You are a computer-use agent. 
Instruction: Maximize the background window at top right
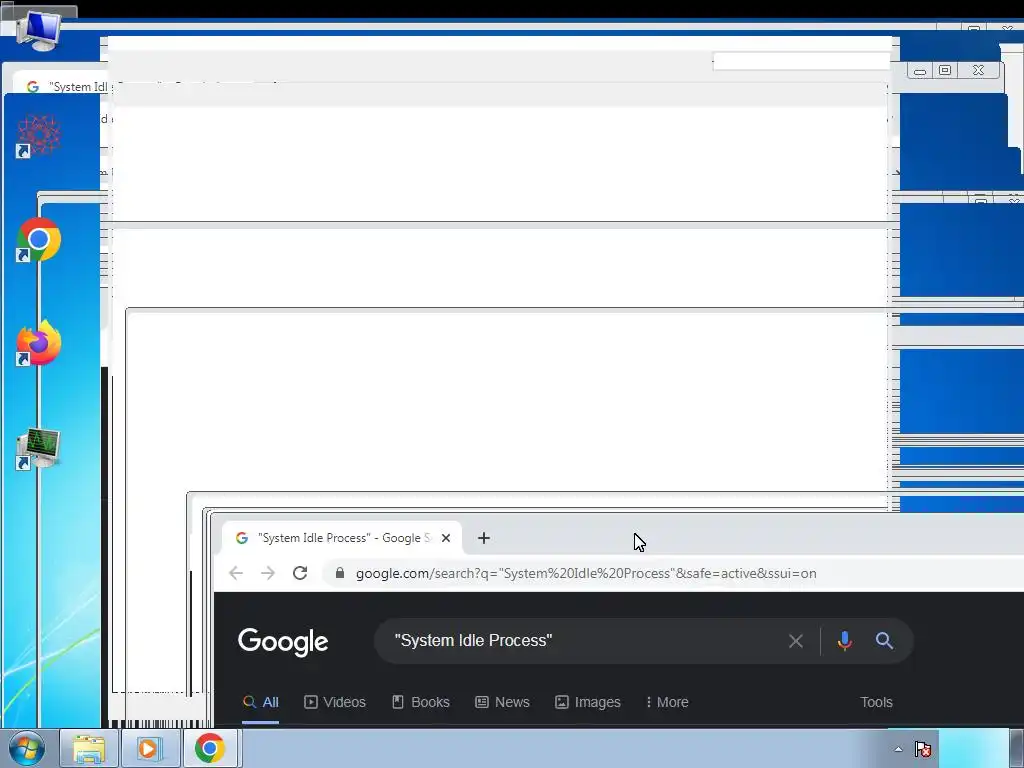(x=945, y=71)
